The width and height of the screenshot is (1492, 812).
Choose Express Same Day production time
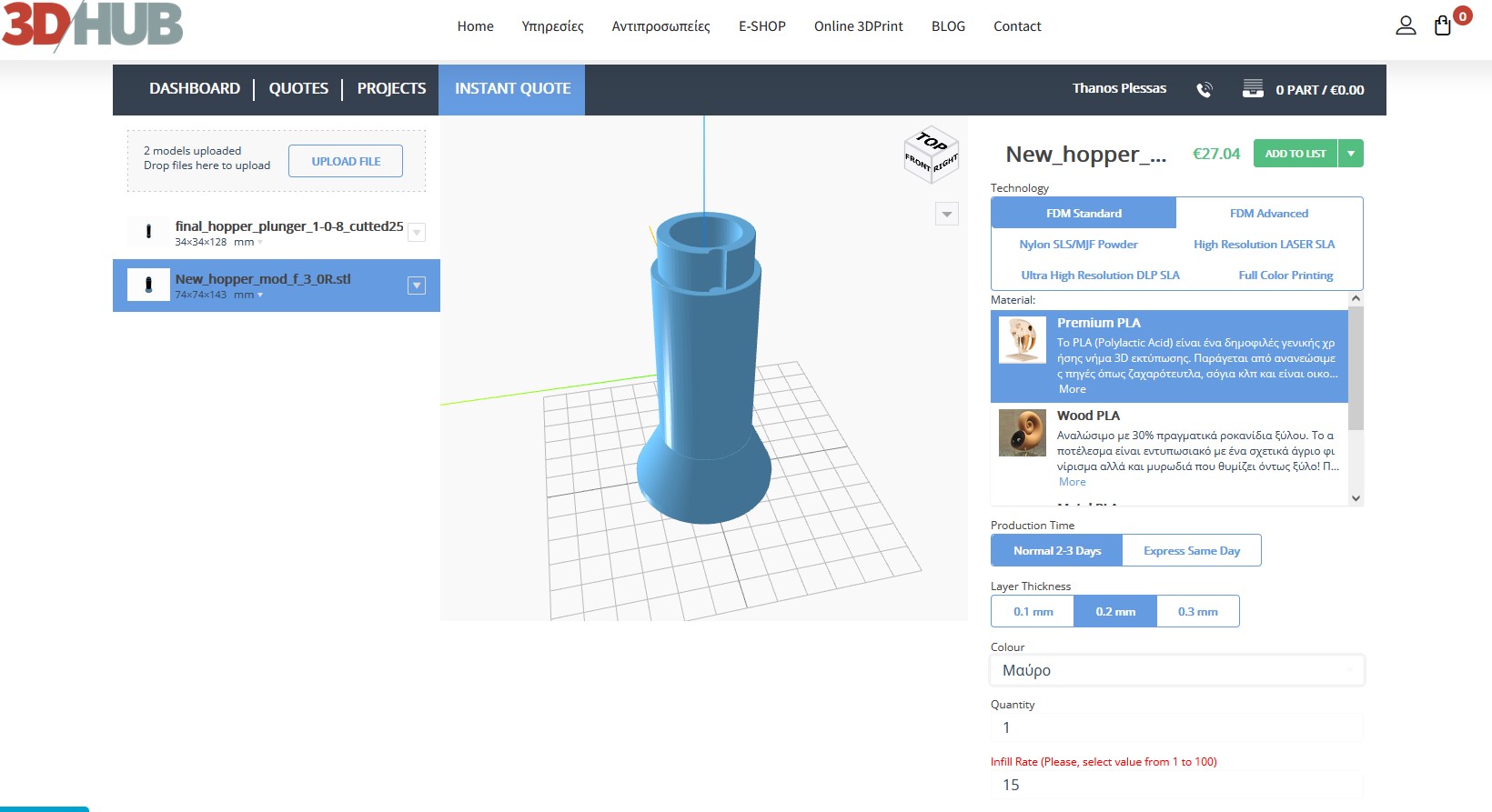coord(1191,550)
